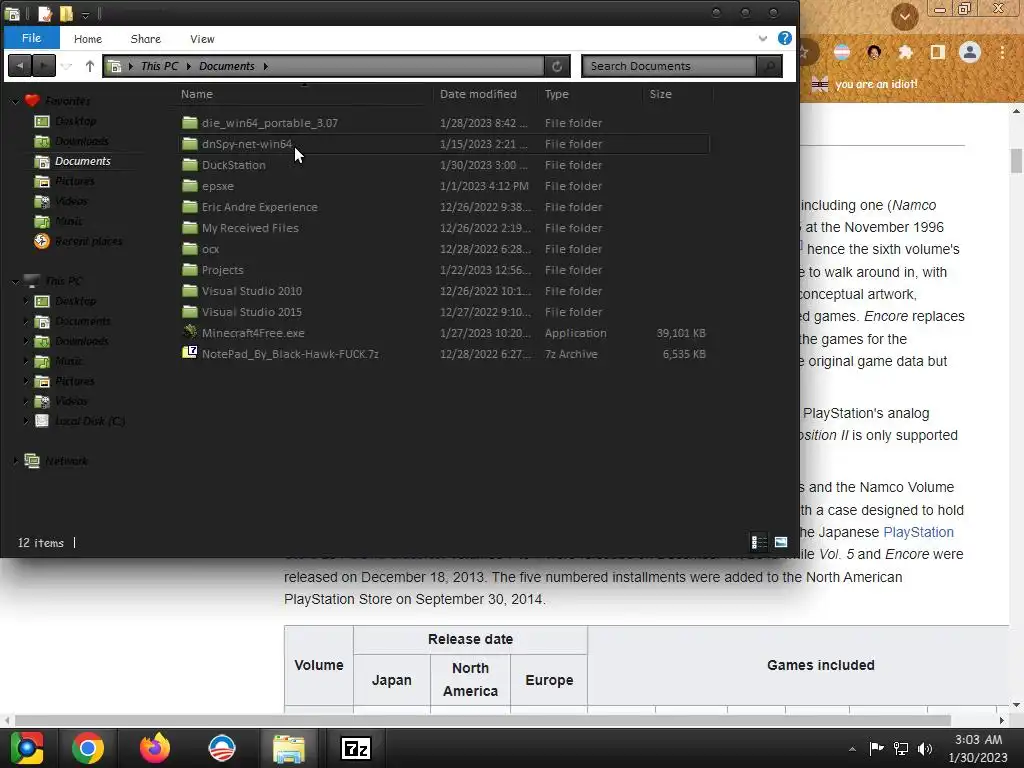The height and width of the screenshot is (768, 1024).
Task: Open browser profile avatar icon
Action: 970,52
